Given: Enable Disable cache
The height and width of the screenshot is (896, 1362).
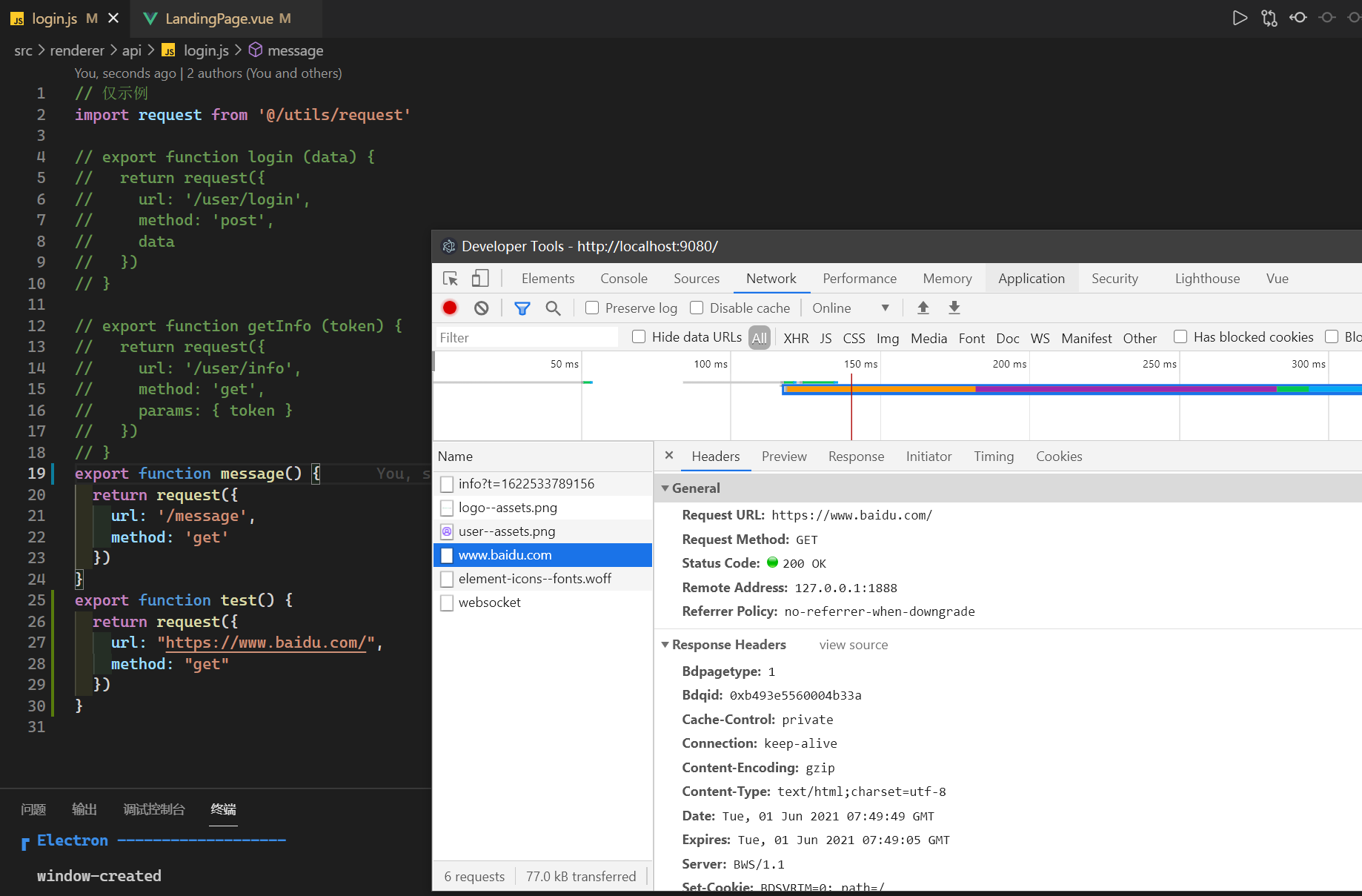Looking at the screenshot, I should (x=697, y=308).
